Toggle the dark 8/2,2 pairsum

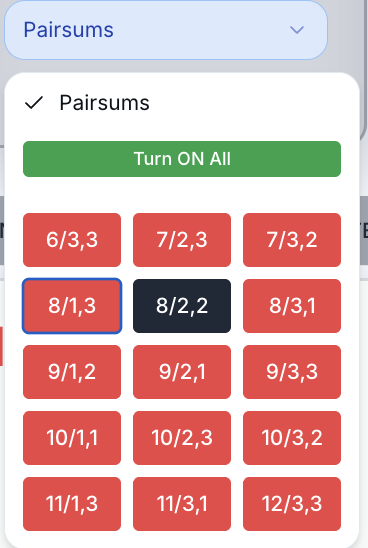pos(182,306)
